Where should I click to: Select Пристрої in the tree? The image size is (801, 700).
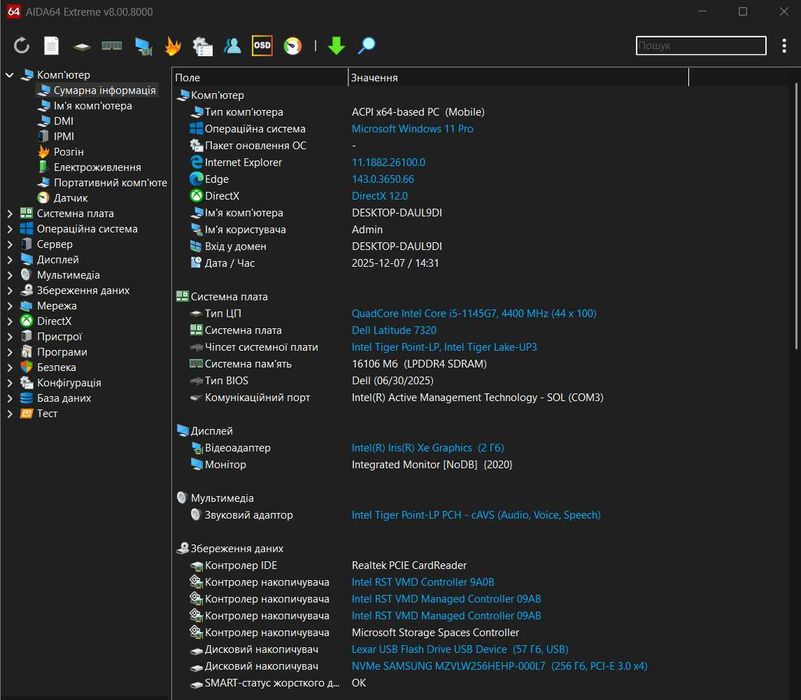[x=59, y=336]
